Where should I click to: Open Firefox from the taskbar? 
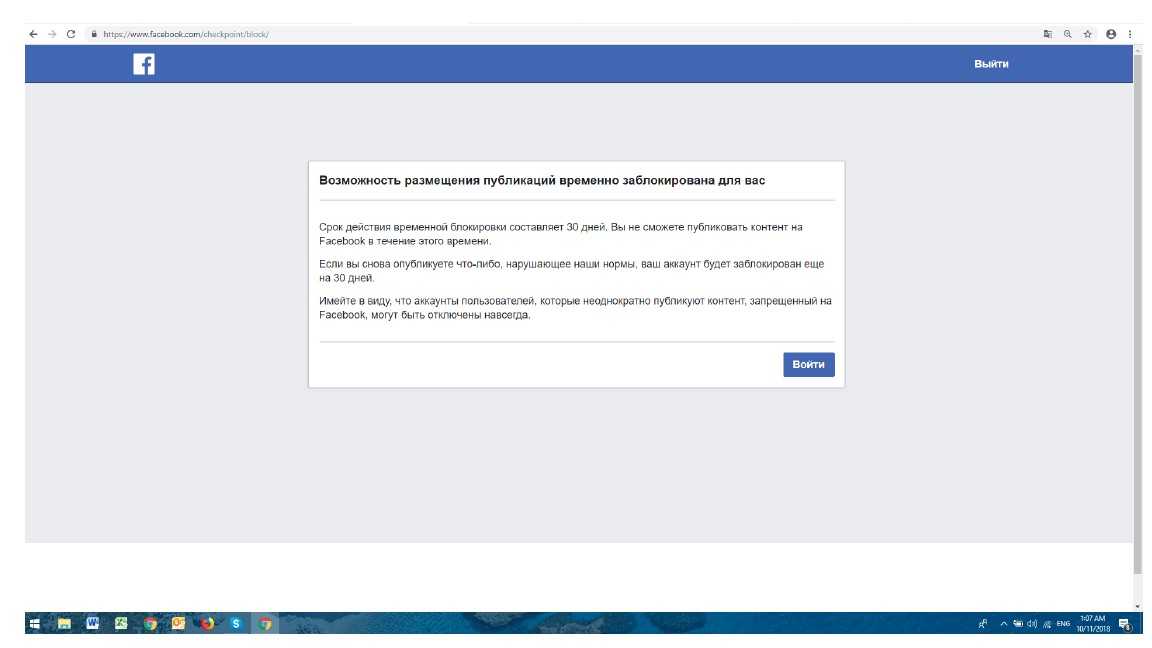coord(207,623)
